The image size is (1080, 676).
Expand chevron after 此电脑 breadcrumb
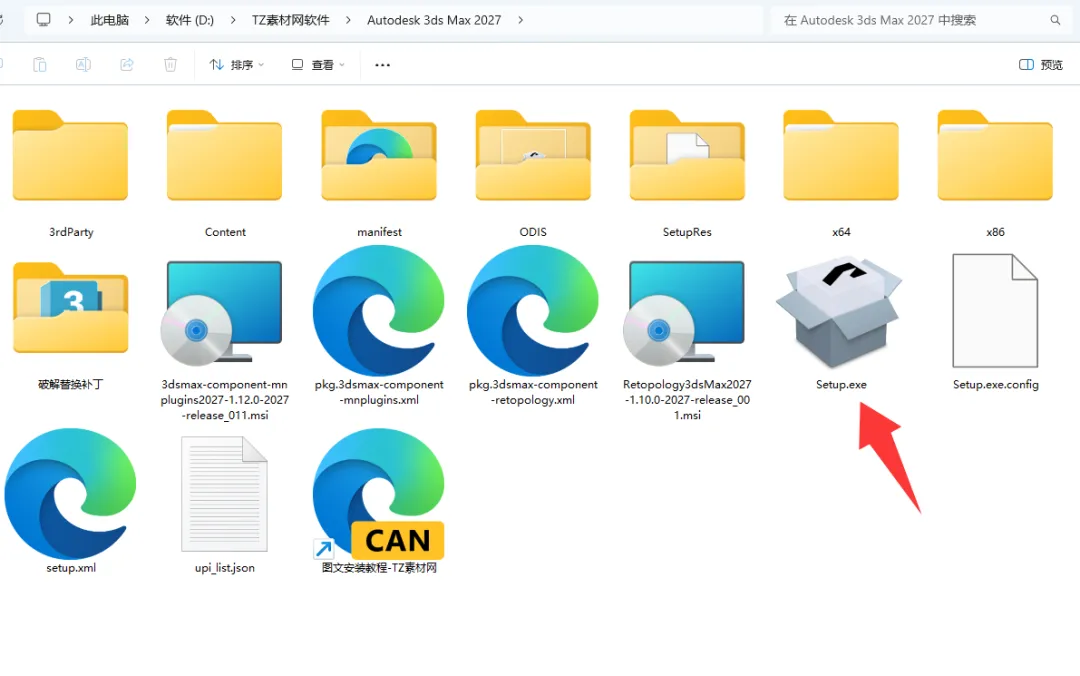click(x=147, y=20)
